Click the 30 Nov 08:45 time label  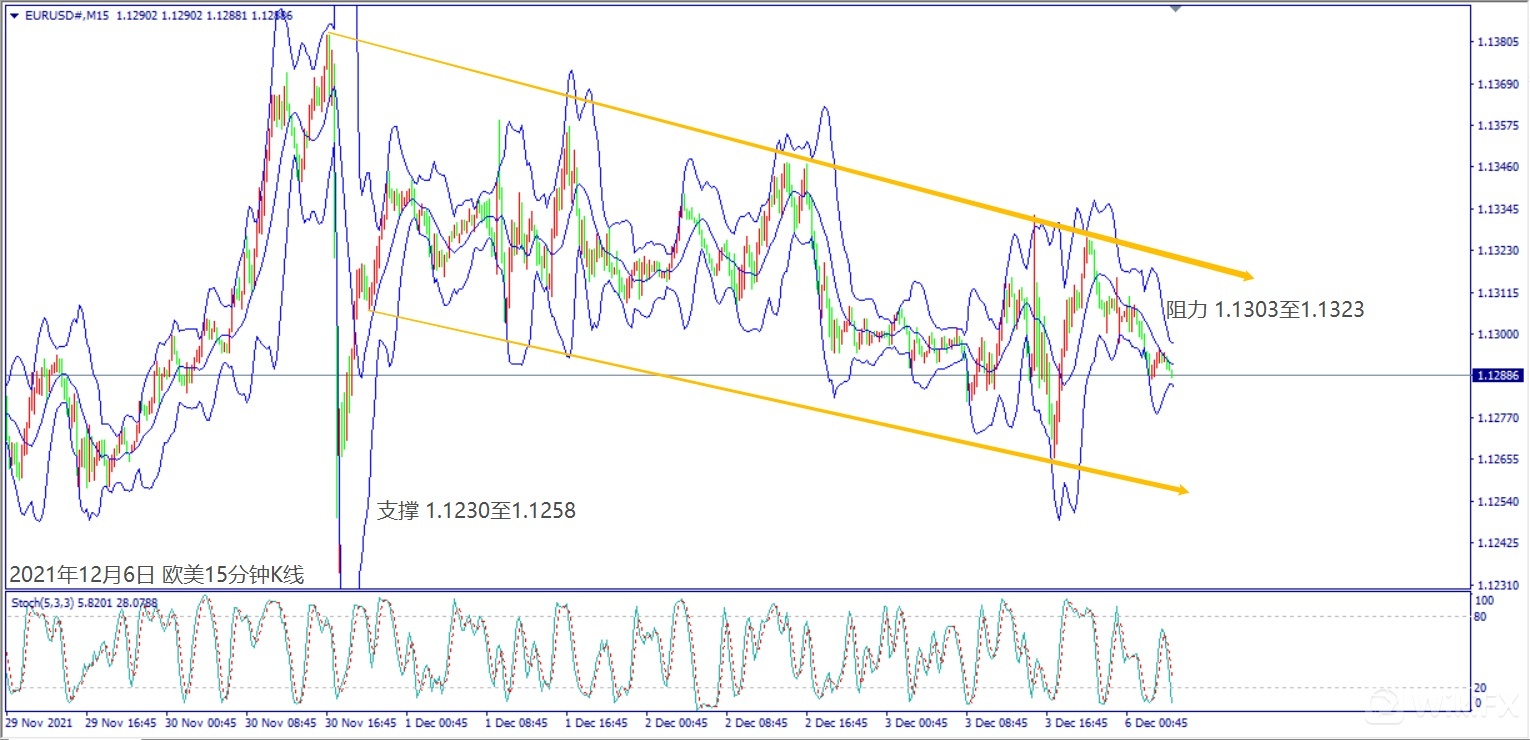[280, 721]
